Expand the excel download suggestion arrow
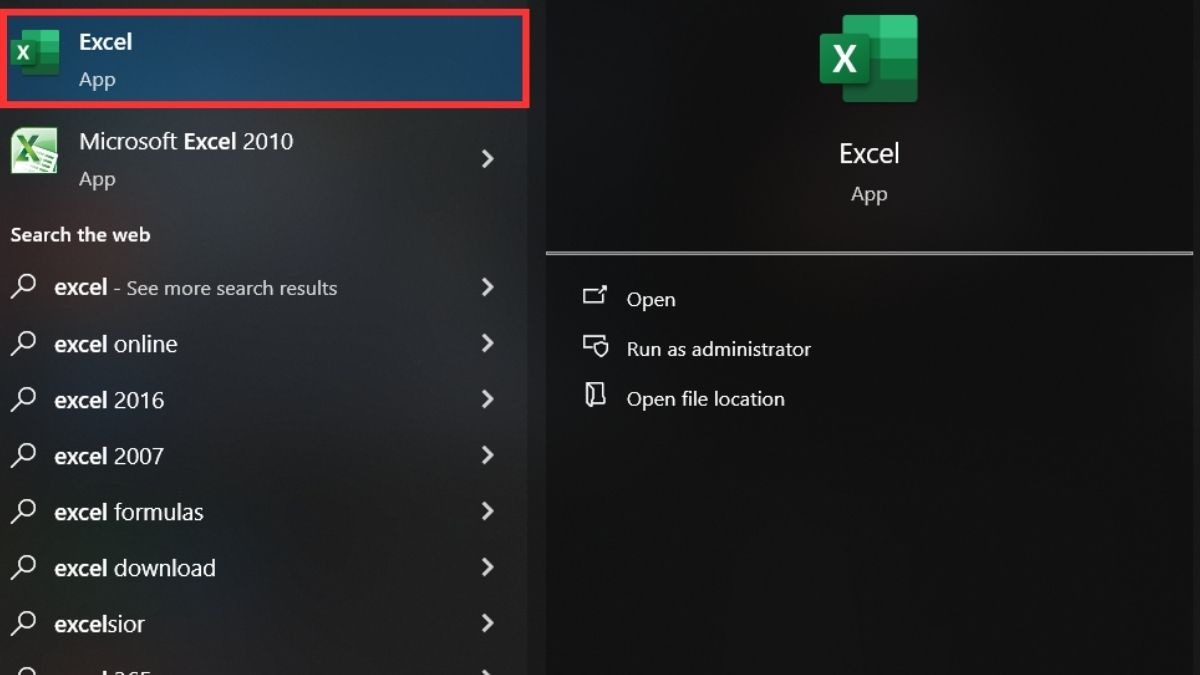Screen dimensions: 1200x675 (488, 567)
